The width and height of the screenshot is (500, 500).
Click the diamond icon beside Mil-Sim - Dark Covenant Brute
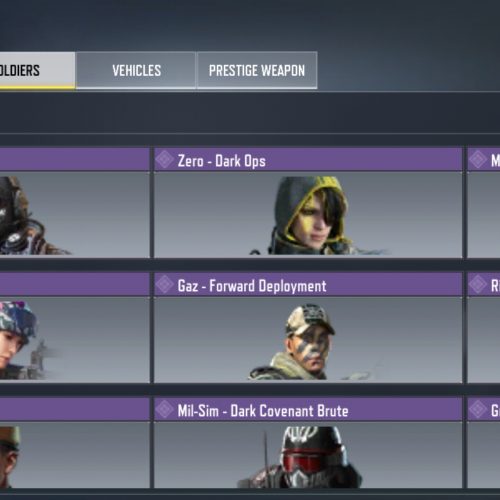[165, 409]
